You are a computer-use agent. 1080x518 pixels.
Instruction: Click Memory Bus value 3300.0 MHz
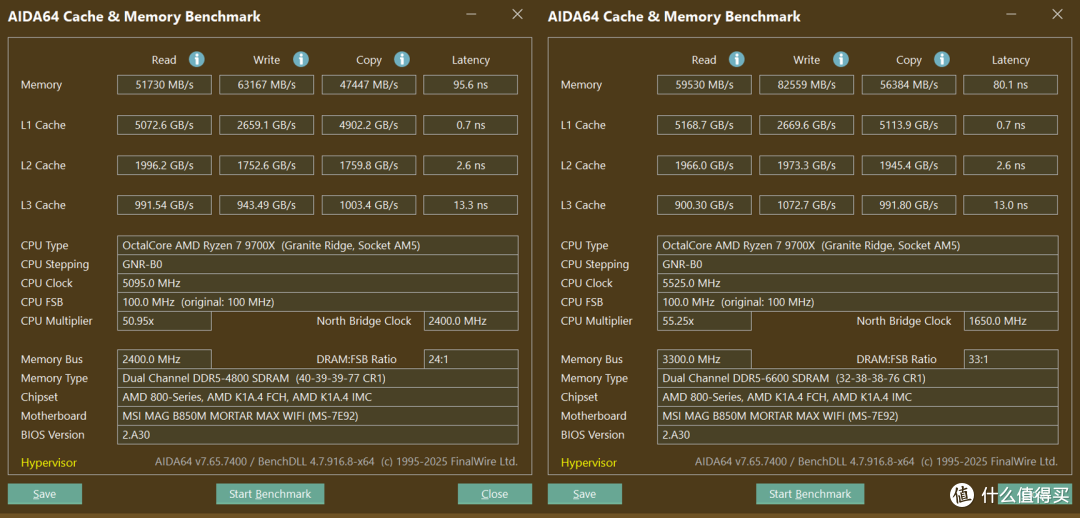[704, 359]
